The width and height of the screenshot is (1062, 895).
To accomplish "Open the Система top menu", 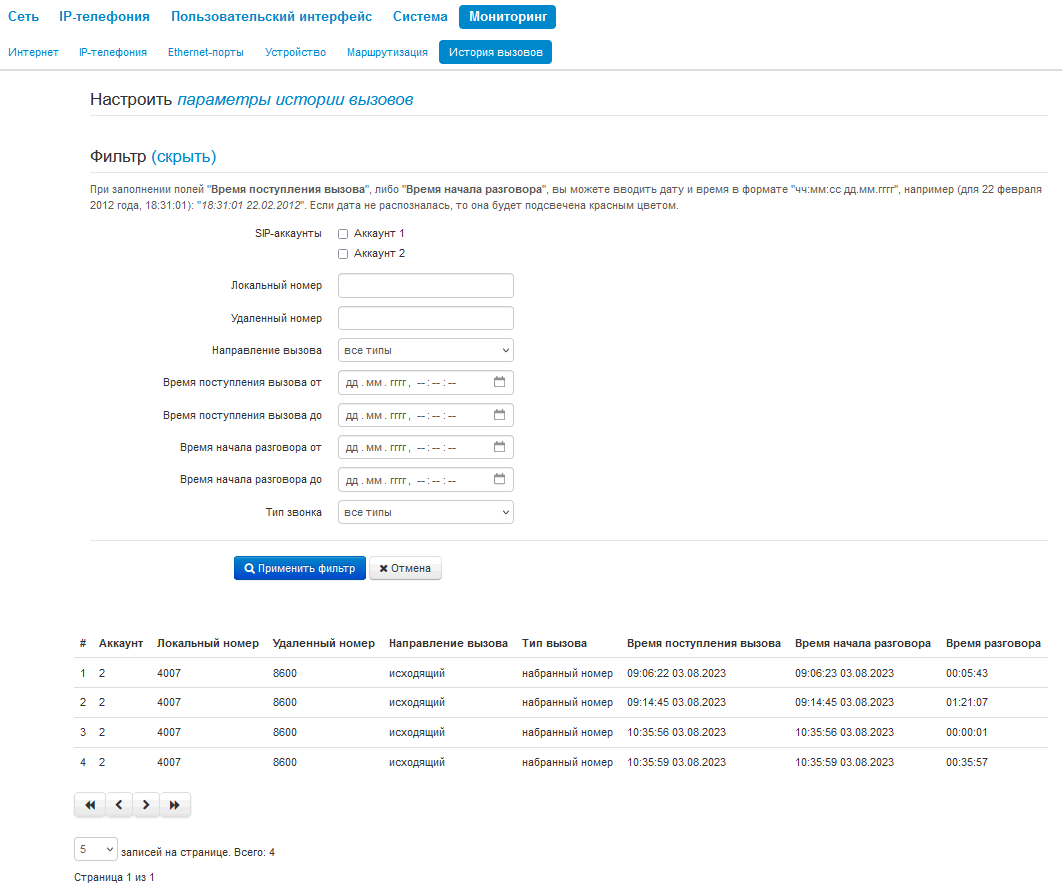I will click(x=420, y=17).
